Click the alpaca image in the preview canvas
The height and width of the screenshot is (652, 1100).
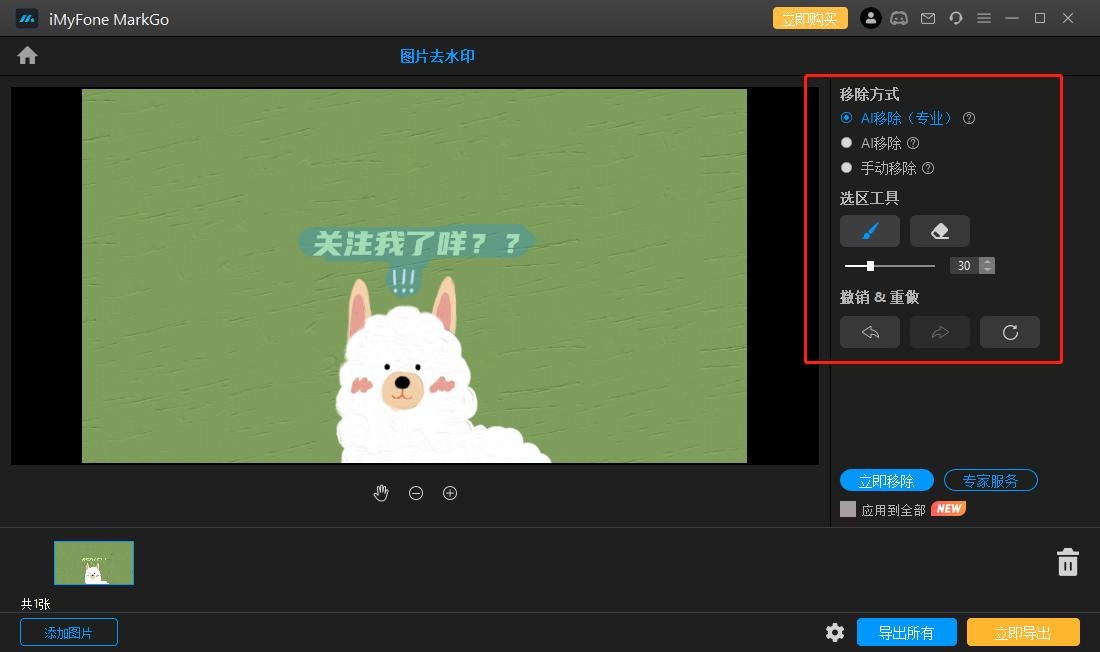pos(414,276)
